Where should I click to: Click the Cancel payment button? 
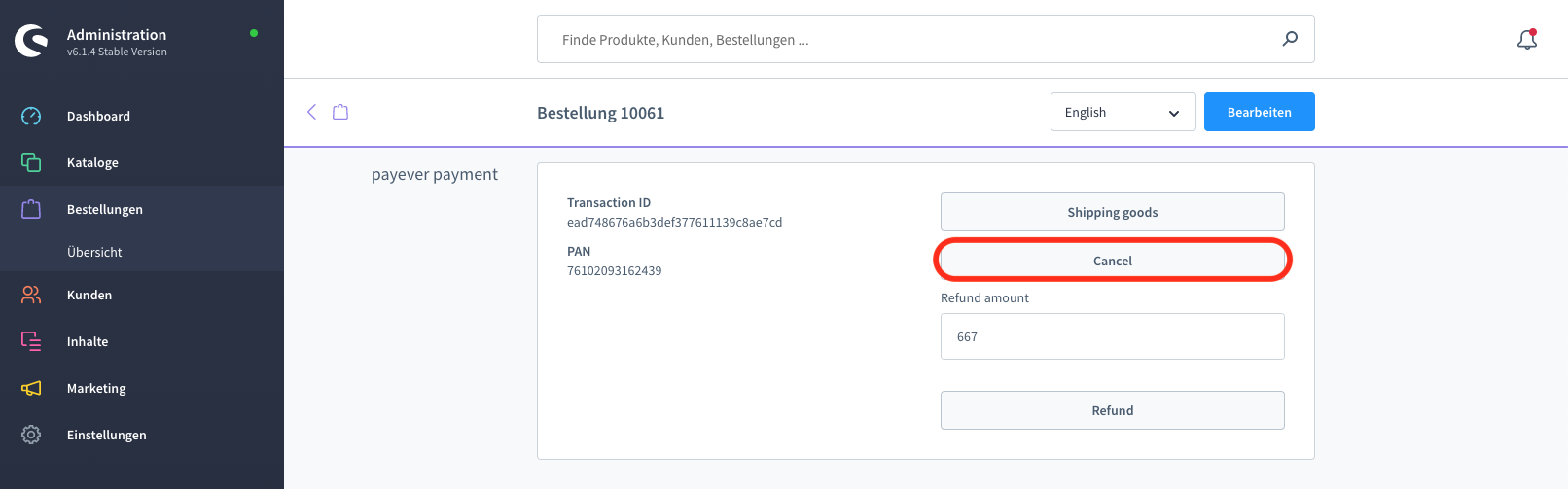[x=1113, y=261]
